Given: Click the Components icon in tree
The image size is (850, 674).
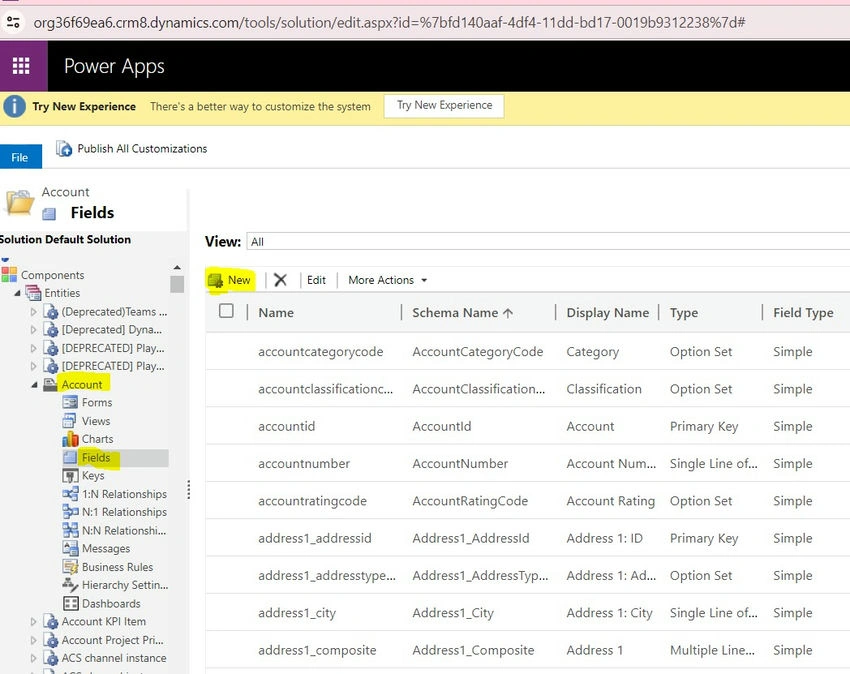Looking at the screenshot, I should click(9, 275).
